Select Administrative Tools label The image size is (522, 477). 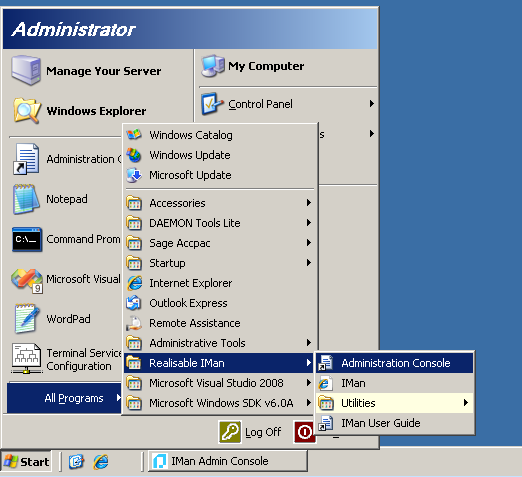point(197,343)
